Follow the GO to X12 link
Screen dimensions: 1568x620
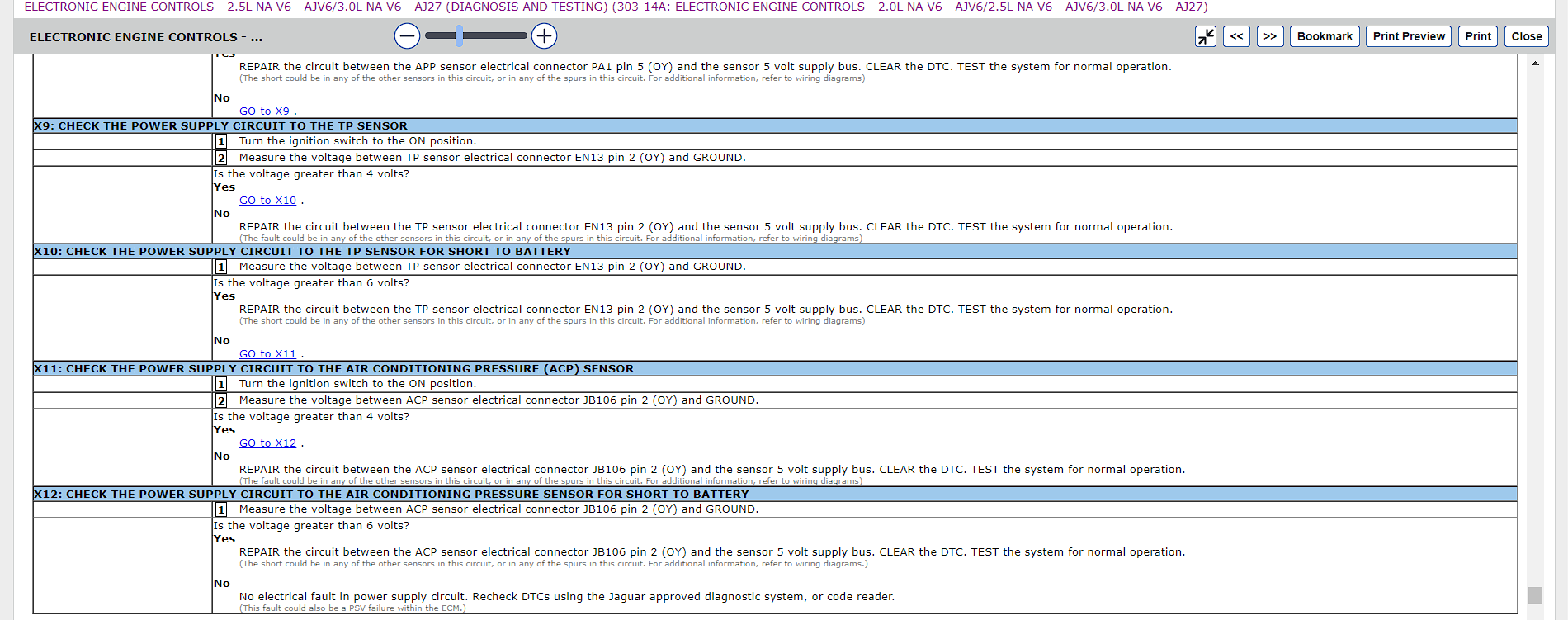click(x=267, y=443)
